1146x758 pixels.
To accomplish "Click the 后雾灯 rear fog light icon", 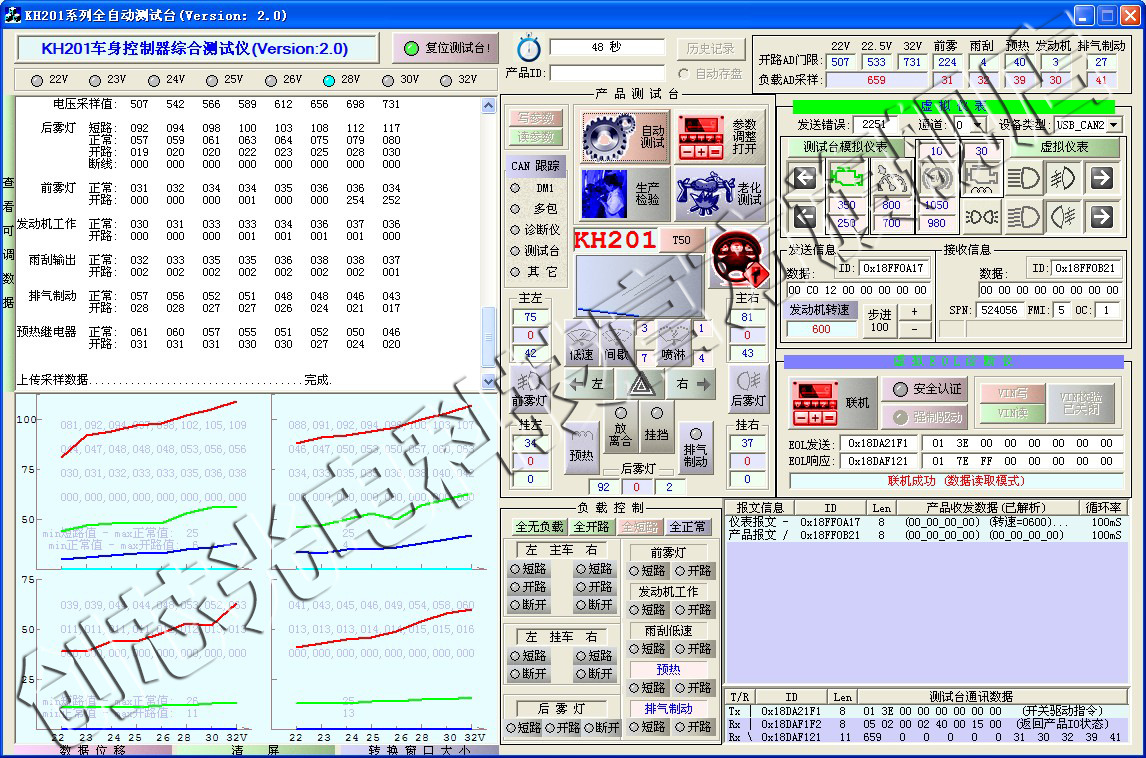I will point(748,388).
